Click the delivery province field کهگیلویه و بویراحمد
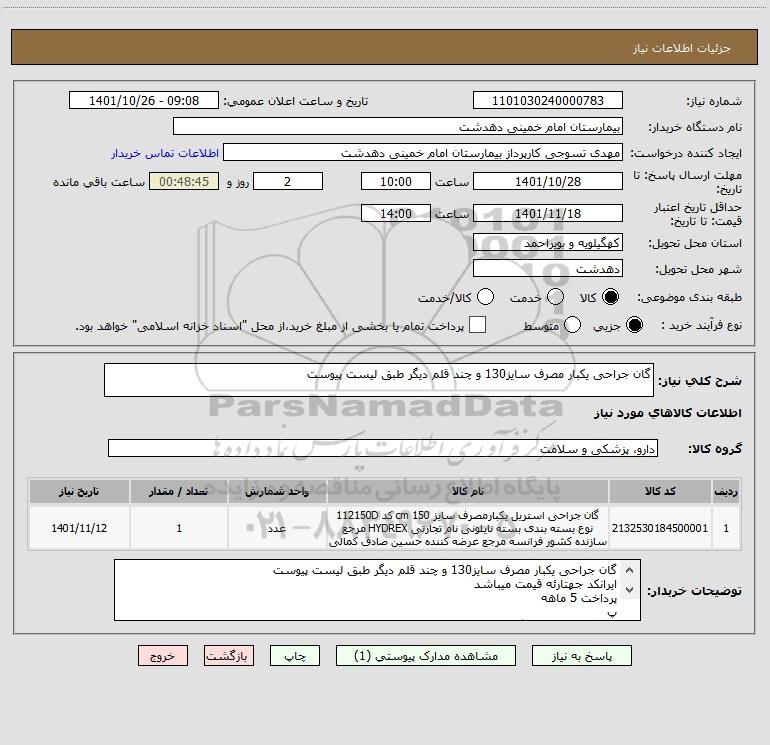 click(548, 242)
